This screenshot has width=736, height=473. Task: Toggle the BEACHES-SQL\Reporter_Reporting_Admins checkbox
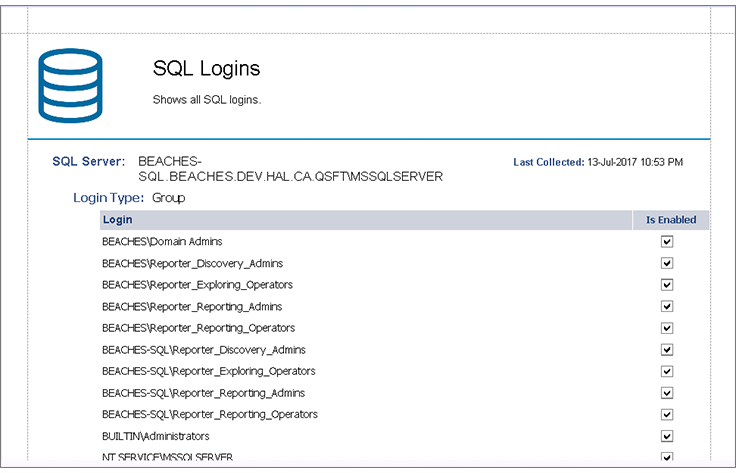pyautogui.click(x=667, y=393)
